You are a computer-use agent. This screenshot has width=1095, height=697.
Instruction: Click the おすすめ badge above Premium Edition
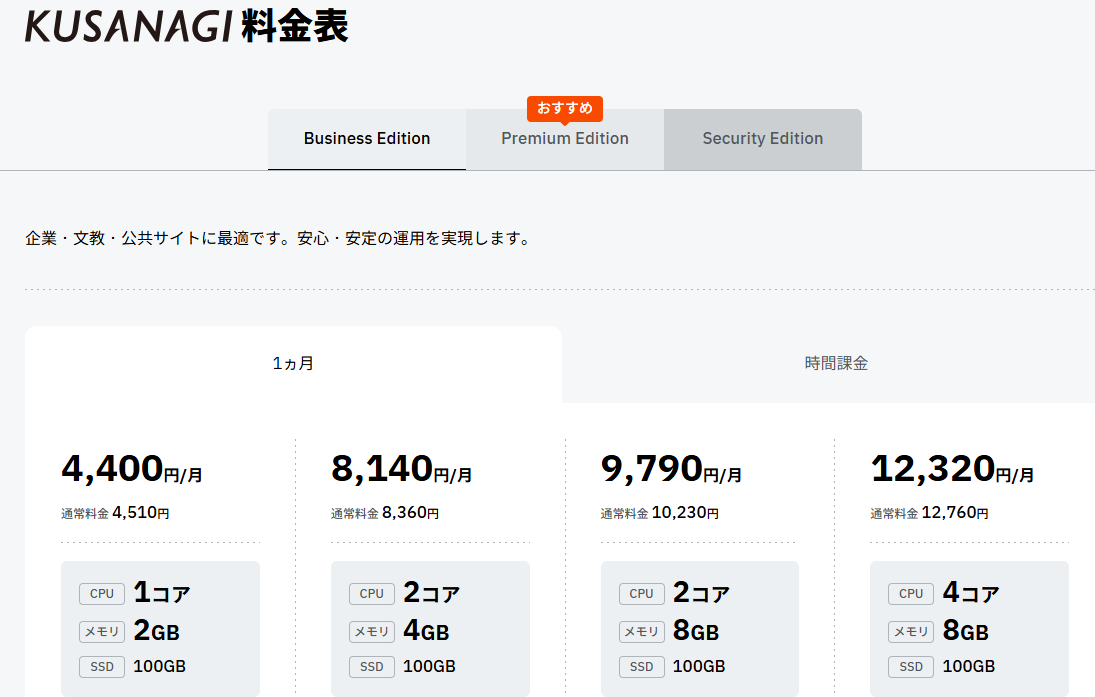[x=565, y=108]
